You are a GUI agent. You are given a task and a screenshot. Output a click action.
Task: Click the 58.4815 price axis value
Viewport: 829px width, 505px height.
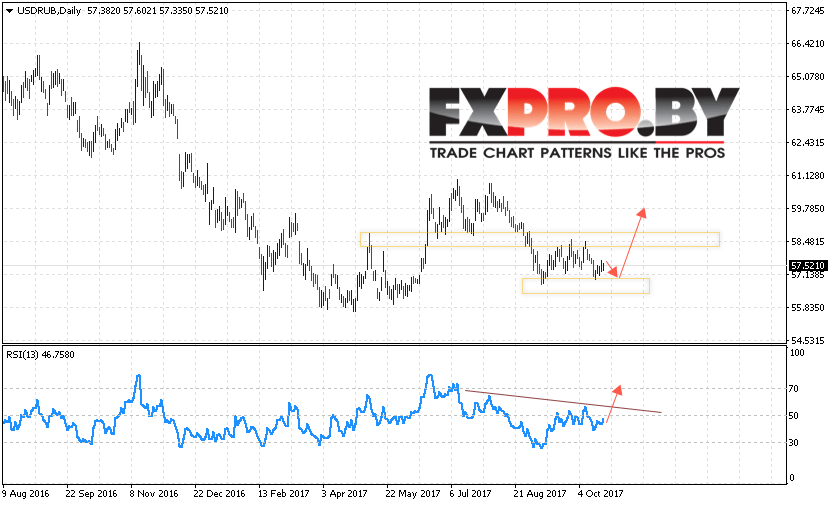pyautogui.click(x=807, y=242)
